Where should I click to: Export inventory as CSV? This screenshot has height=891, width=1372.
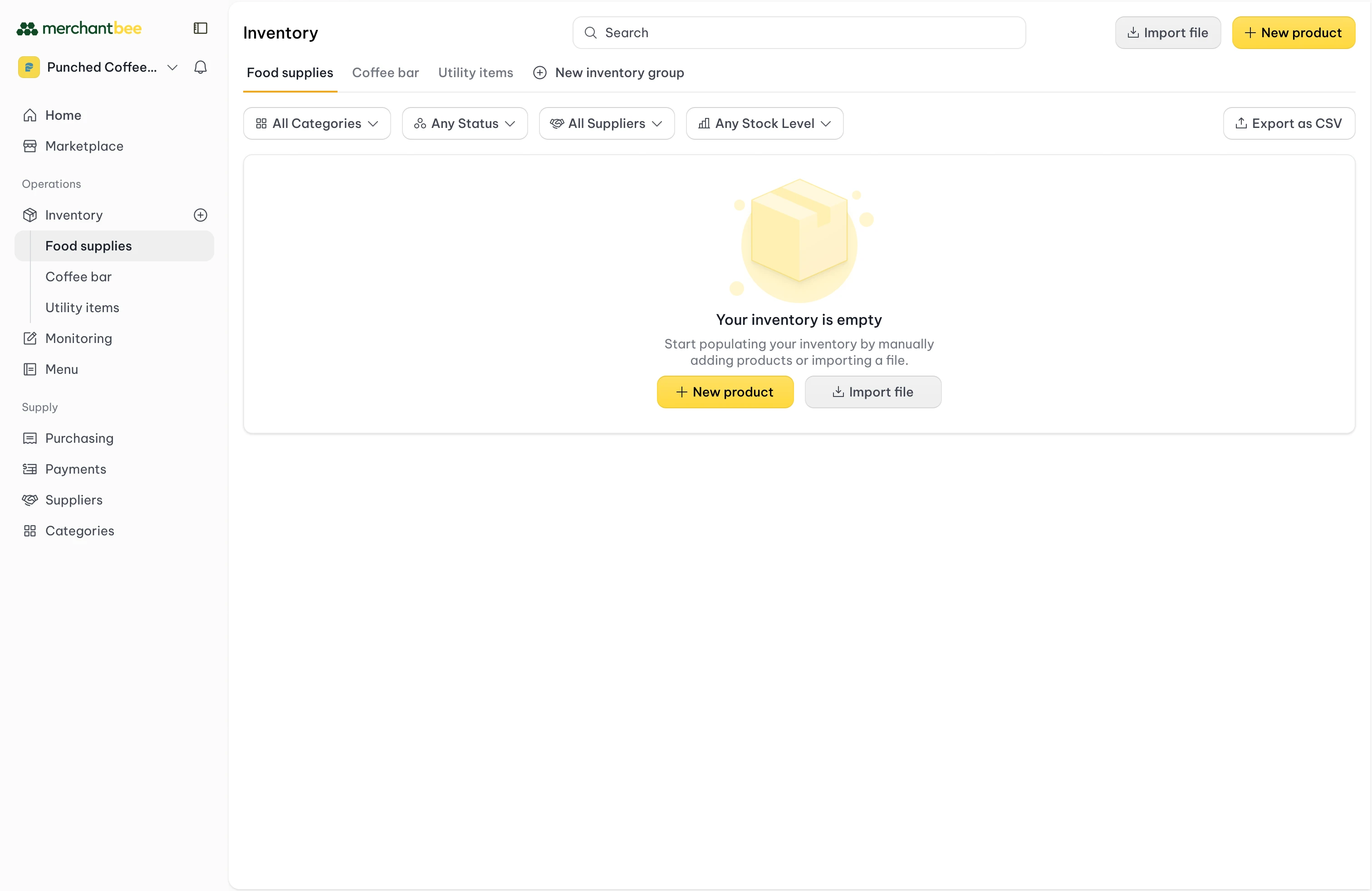(x=1289, y=123)
